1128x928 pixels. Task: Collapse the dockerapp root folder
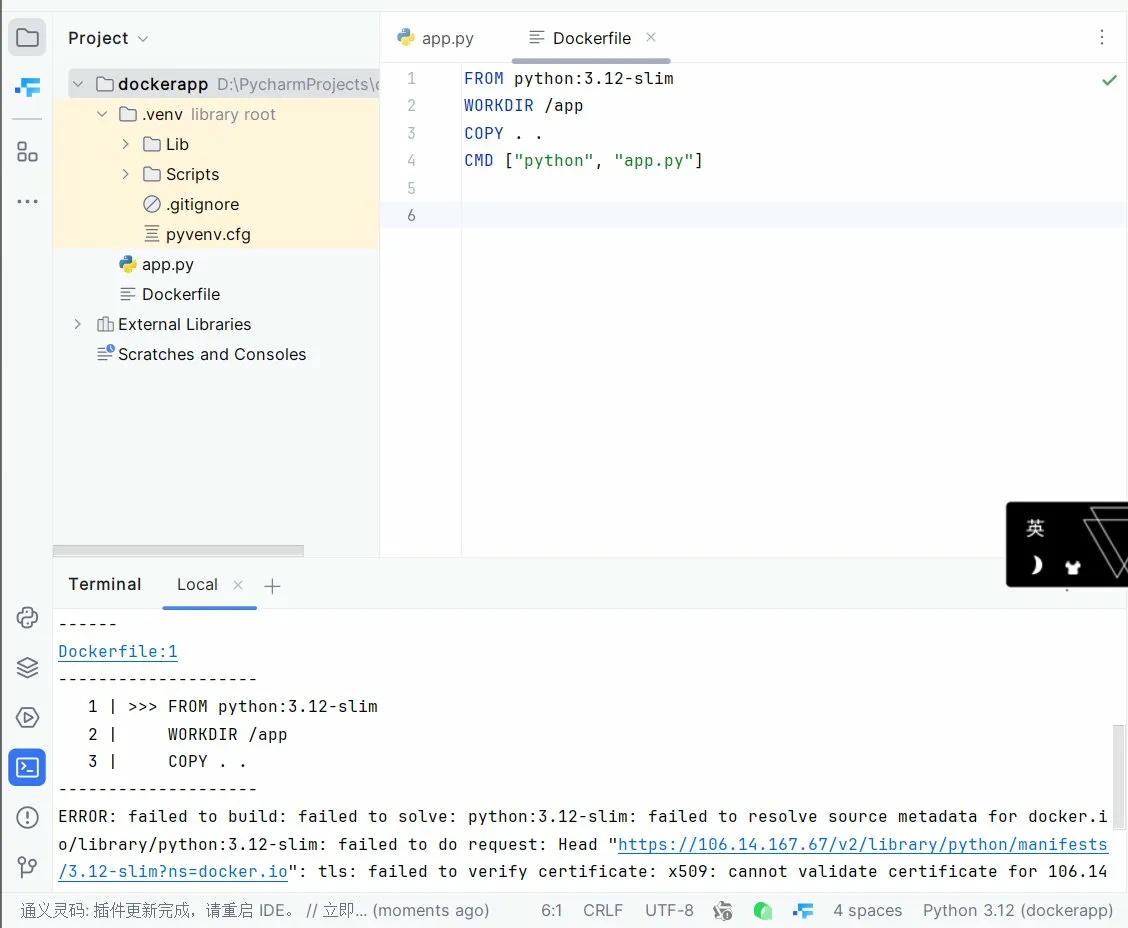pyautogui.click(x=78, y=84)
